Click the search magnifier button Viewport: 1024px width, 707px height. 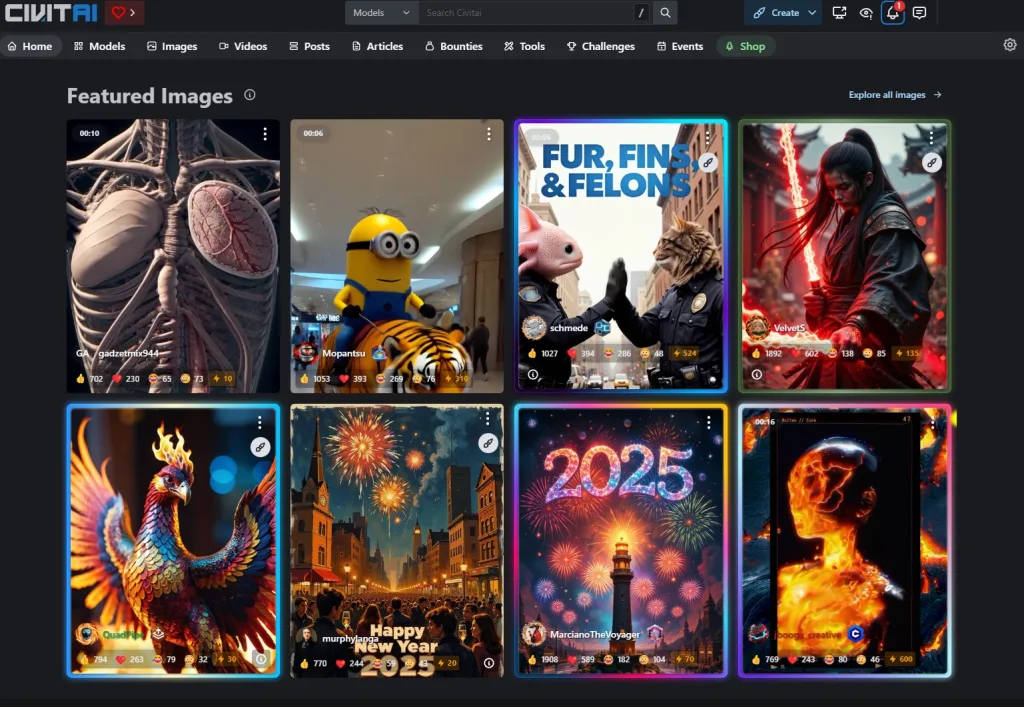(x=665, y=13)
